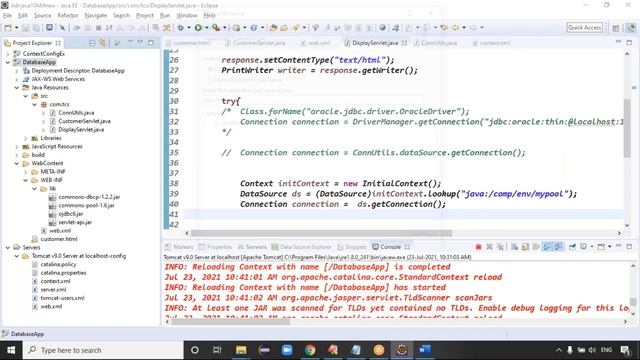Image resolution: width=640 pixels, height=360 pixels.
Task: Click the Windows Start button
Action: (11, 350)
